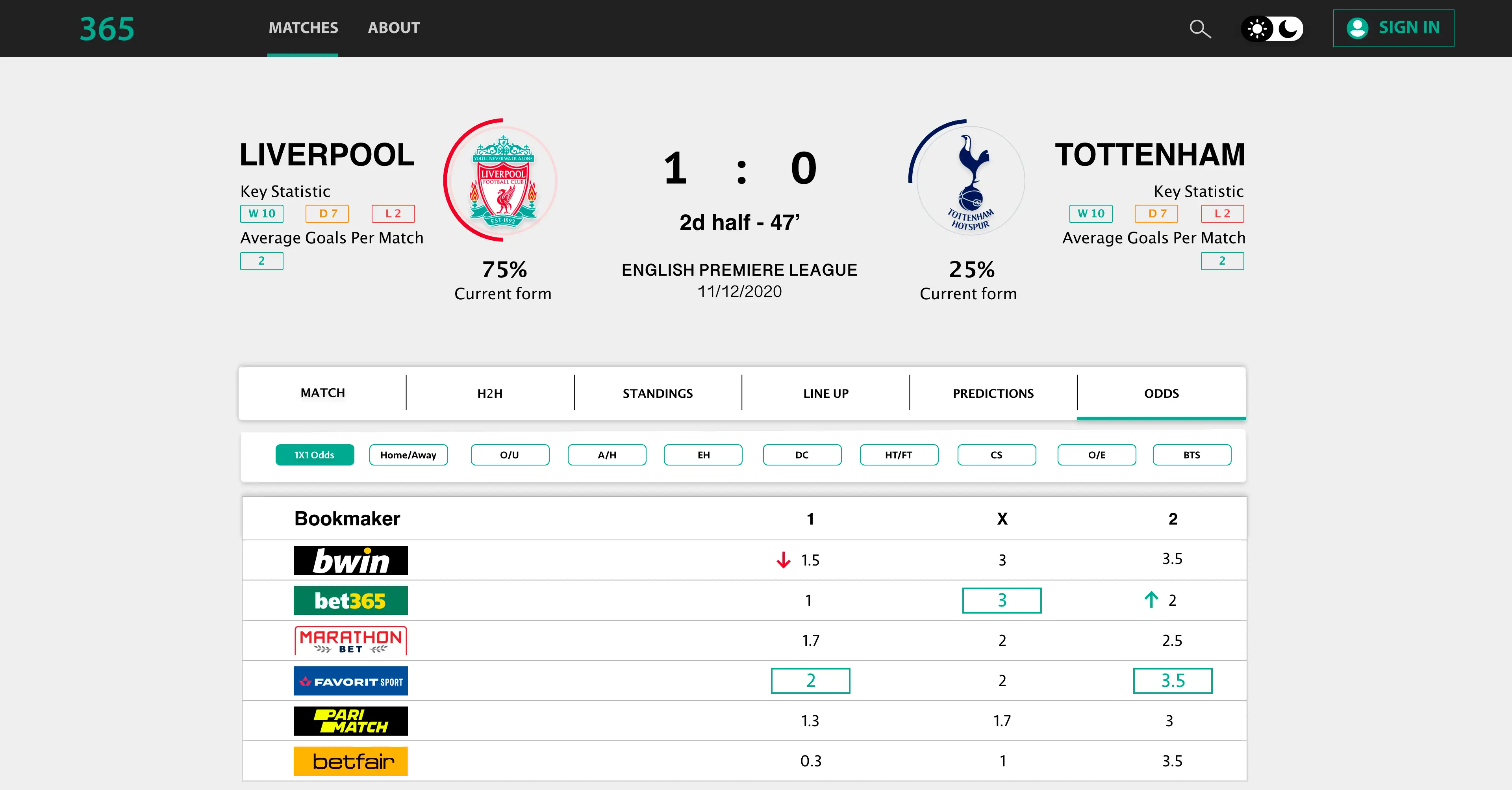Select the Home/Away odds filter

click(408, 455)
